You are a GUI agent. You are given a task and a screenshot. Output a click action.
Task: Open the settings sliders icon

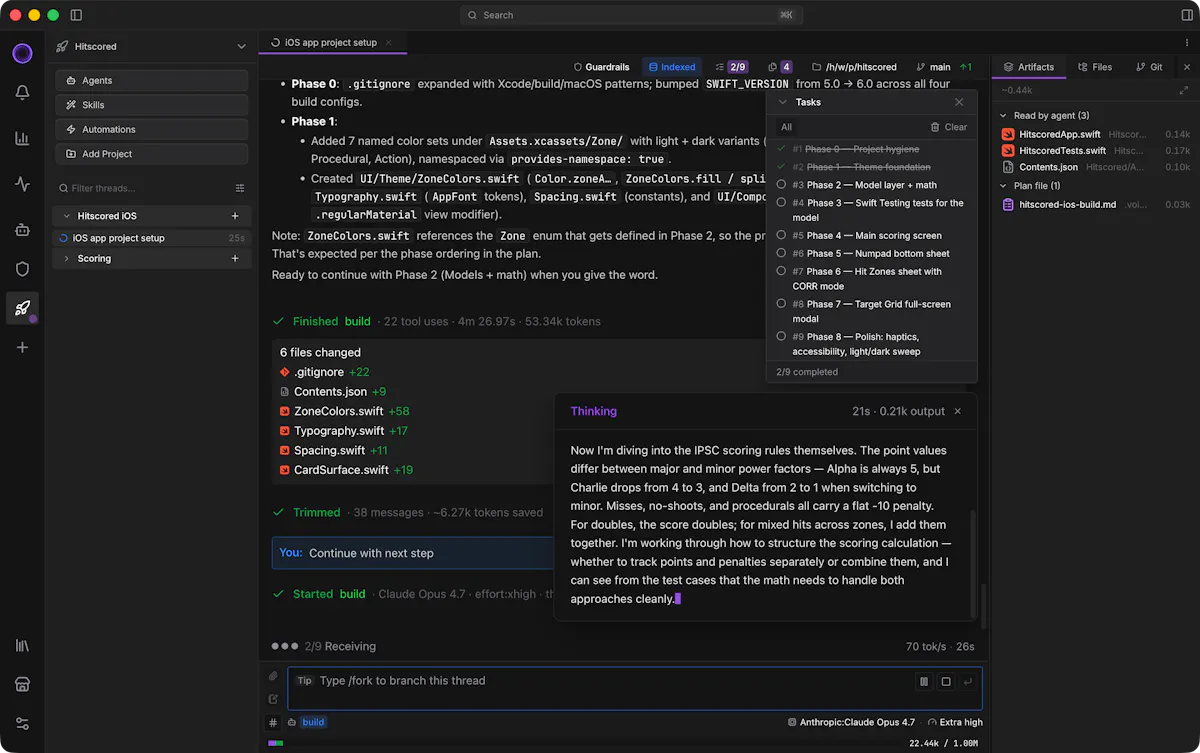[22, 724]
